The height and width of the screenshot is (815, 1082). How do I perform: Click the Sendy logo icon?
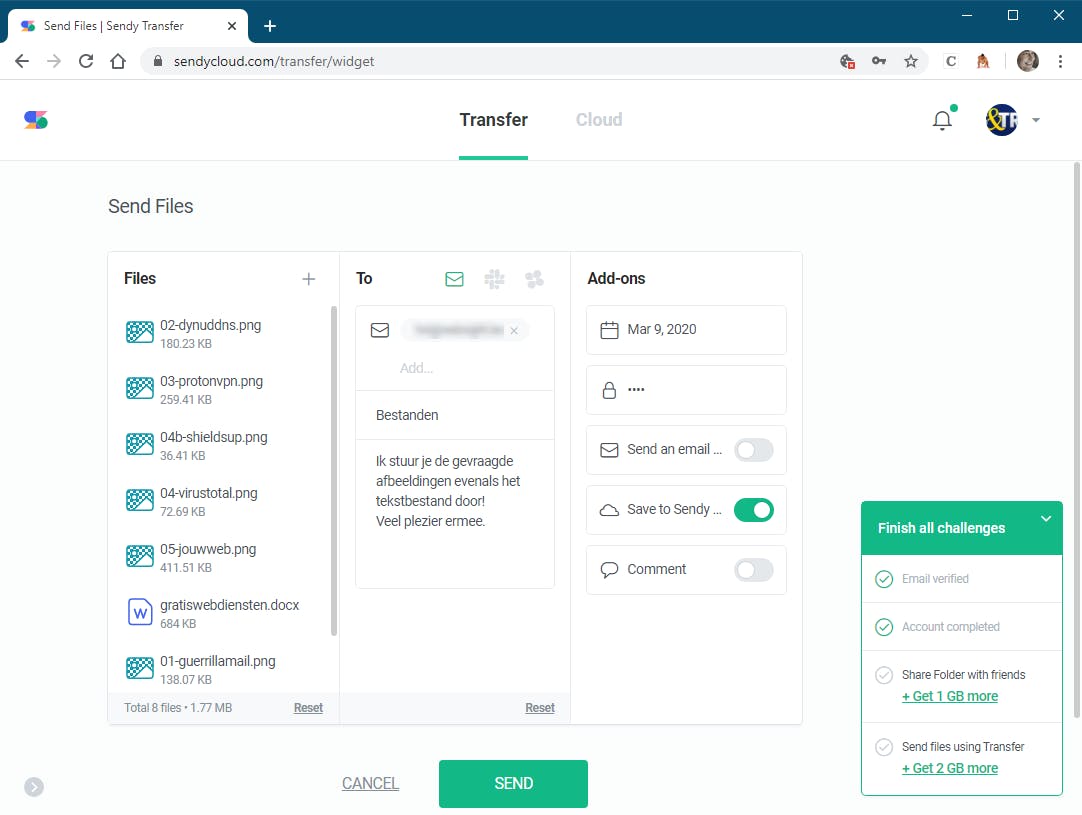pyautogui.click(x=35, y=120)
